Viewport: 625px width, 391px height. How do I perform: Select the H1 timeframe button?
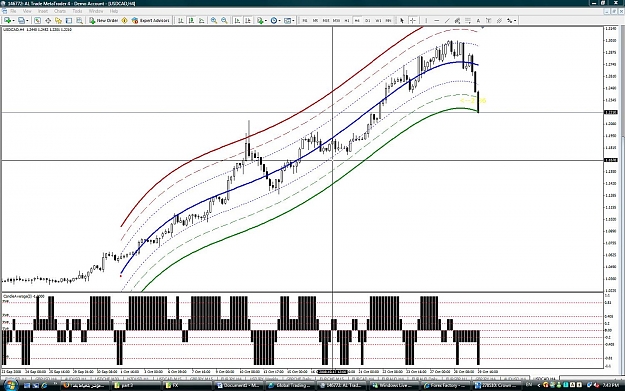coord(347,20)
